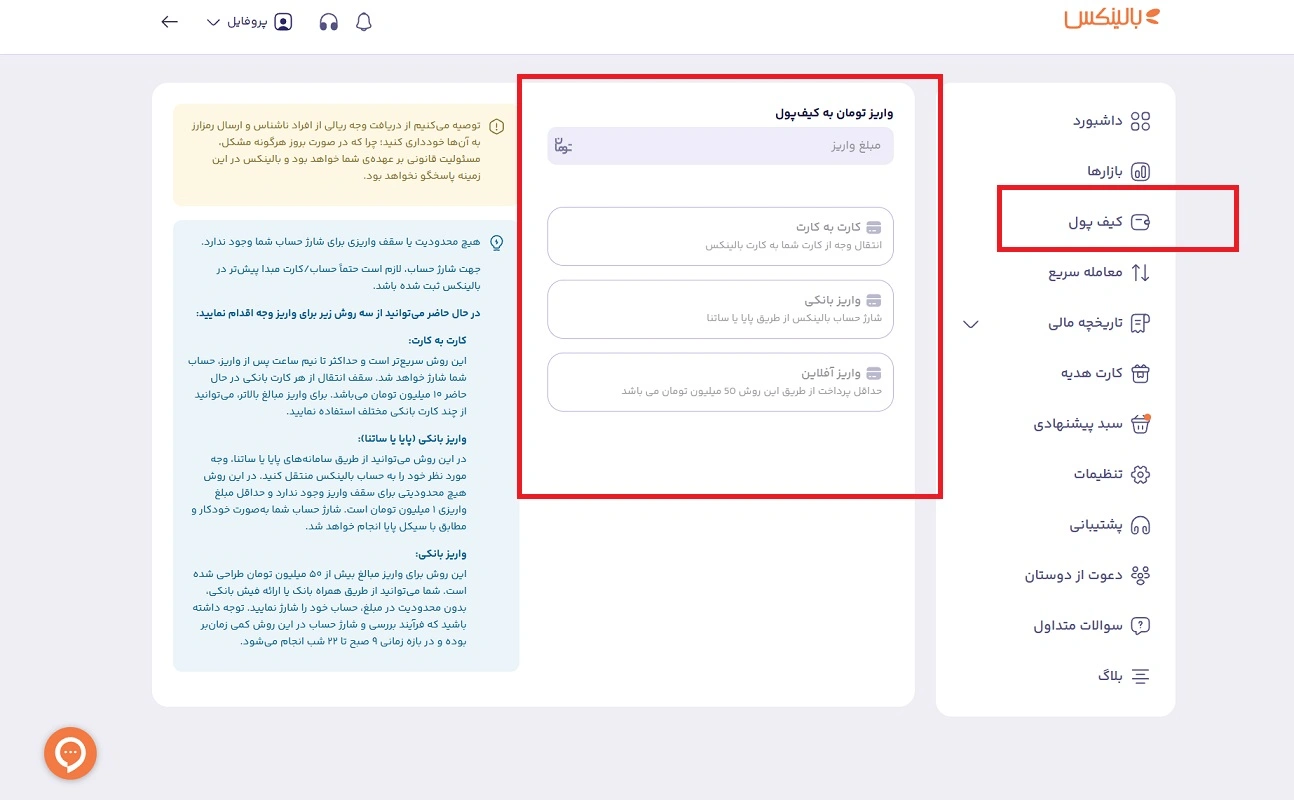Image resolution: width=1294 pixels, height=800 pixels.
Task: Open the دعوت از دوستان menu label
Action: click(x=1073, y=575)
